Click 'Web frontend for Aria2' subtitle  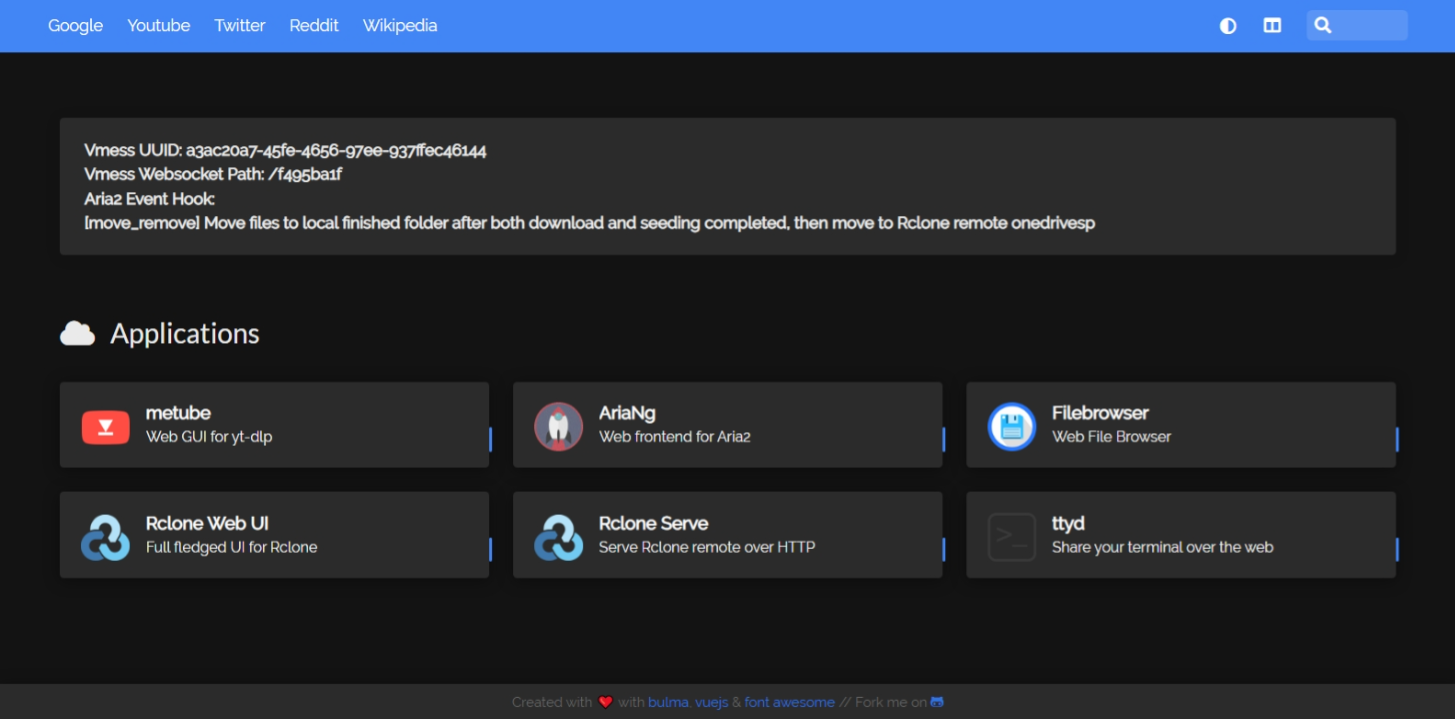tap(675, 437)
